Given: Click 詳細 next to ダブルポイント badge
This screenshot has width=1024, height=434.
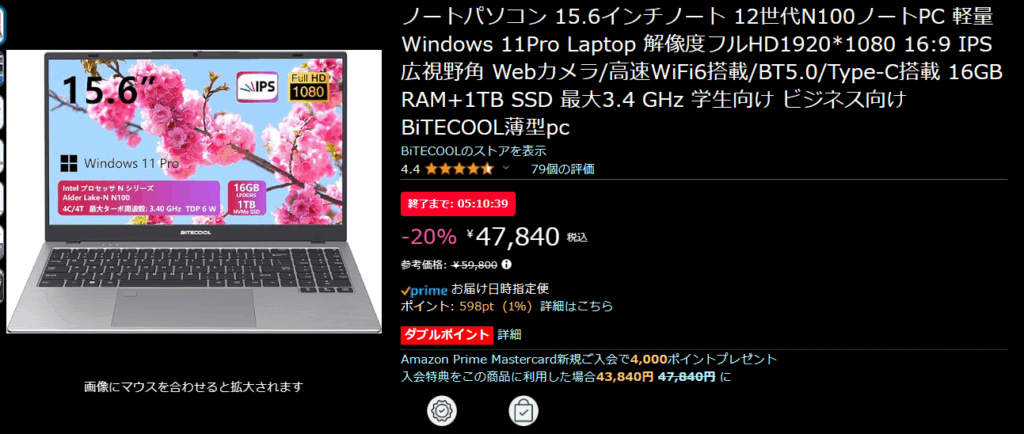Looking at the screenshot, I should (x=509, y=335).
